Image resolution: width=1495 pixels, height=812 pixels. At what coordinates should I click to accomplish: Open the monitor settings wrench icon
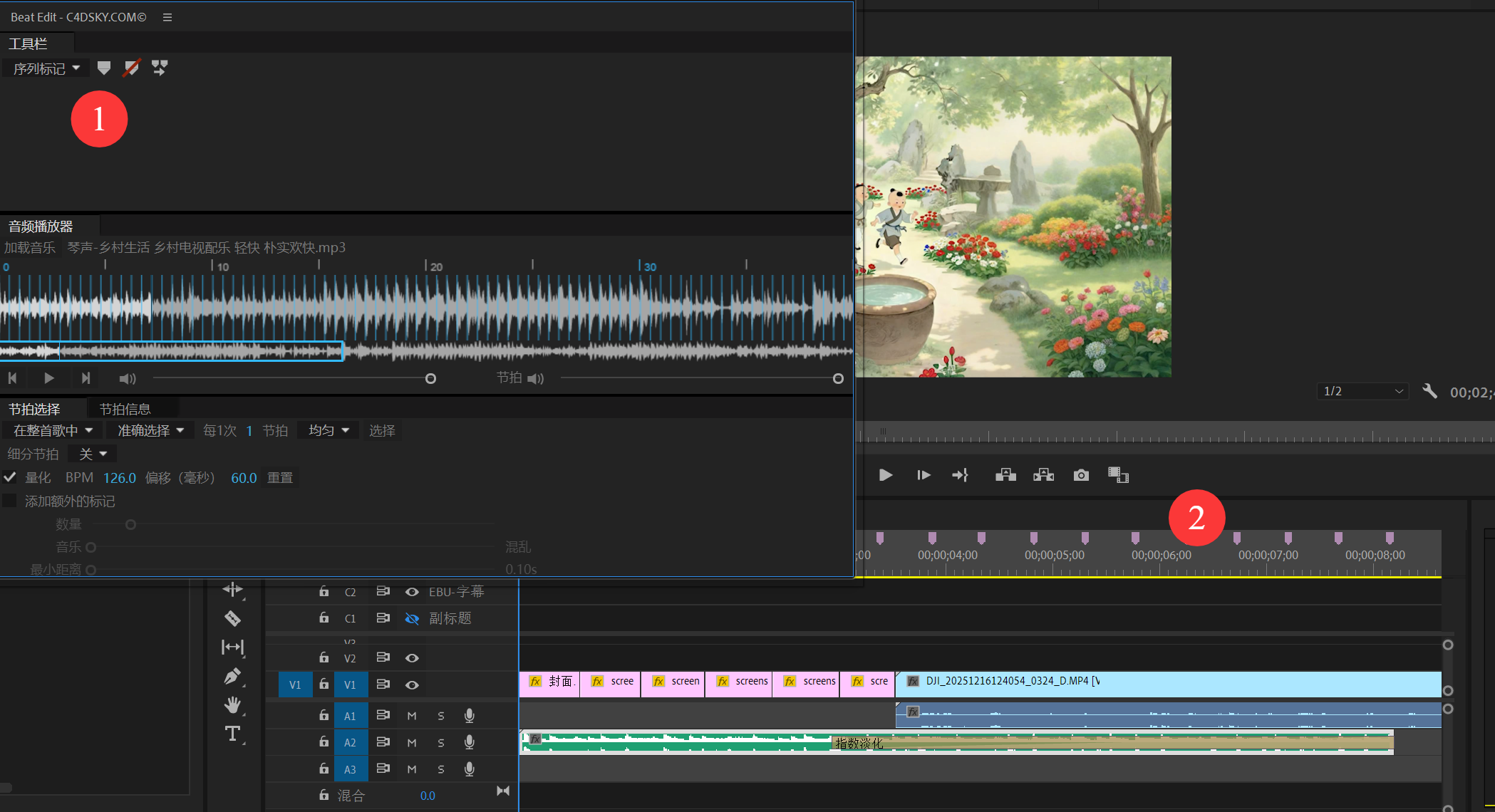pyautogui.click(x=1429, y=391)
